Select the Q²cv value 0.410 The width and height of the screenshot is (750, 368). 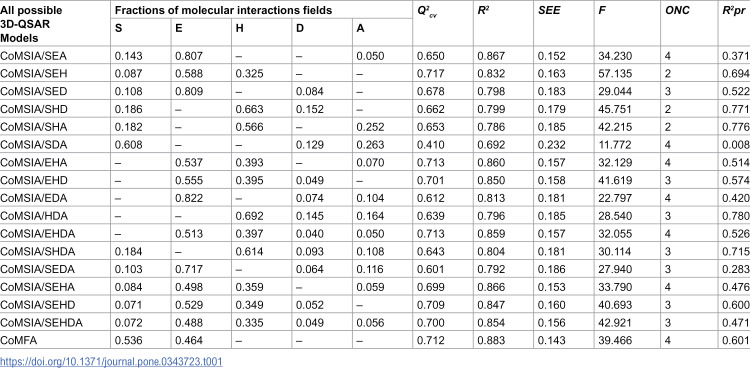(430, 145)
